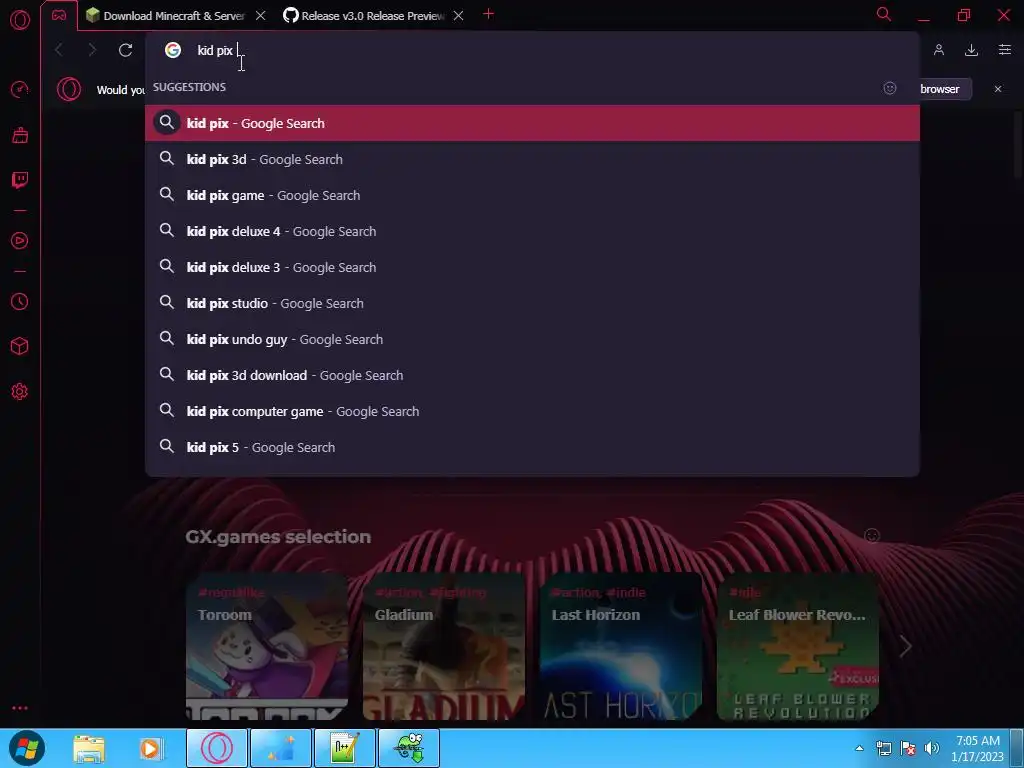
Task: Open the Gladium game card
Action: pyautogui.click(x=443, y=647)
